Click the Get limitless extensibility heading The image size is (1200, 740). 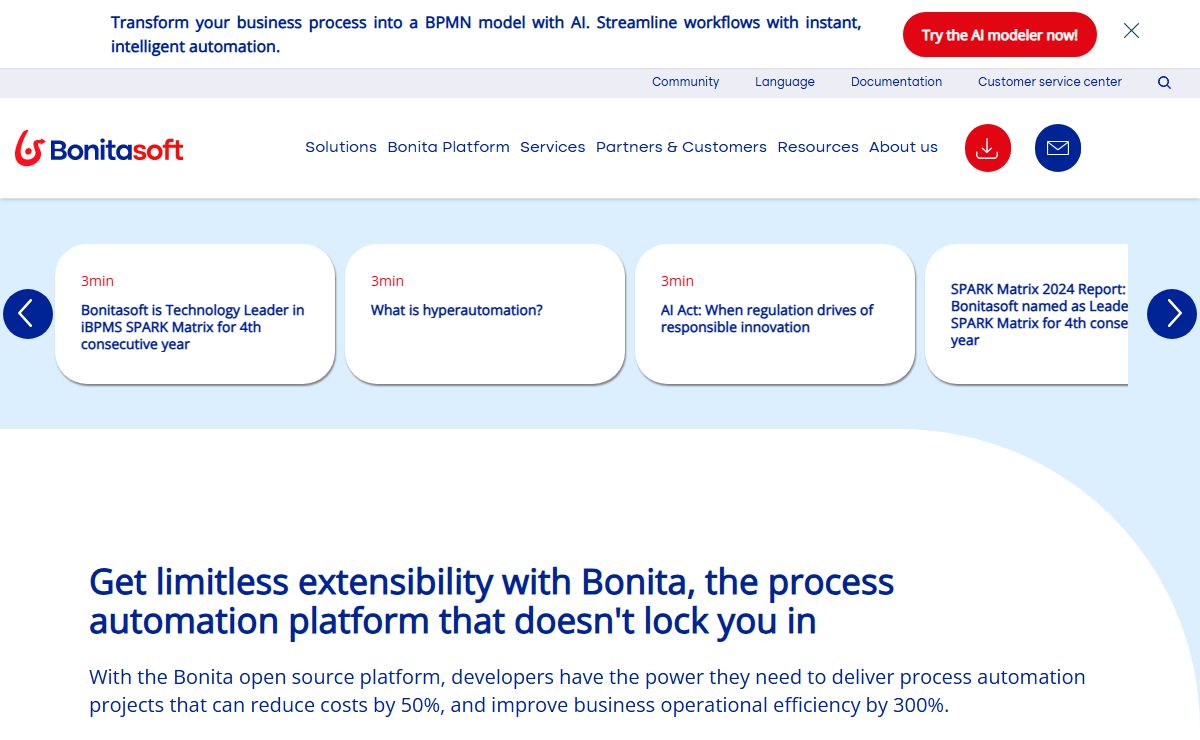coord(491,601)
